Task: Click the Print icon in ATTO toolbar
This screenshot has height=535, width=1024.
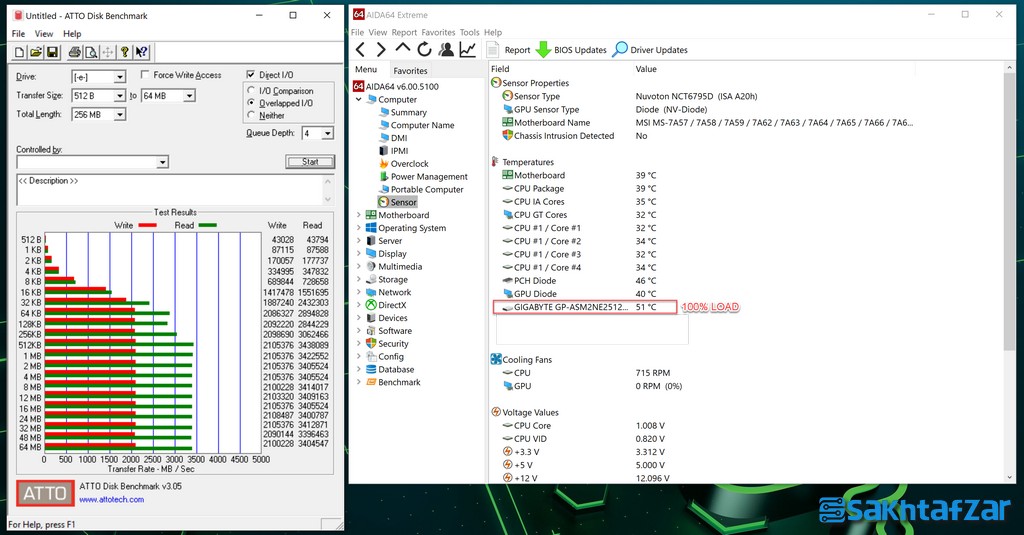Action: click(x=74, y=52)
